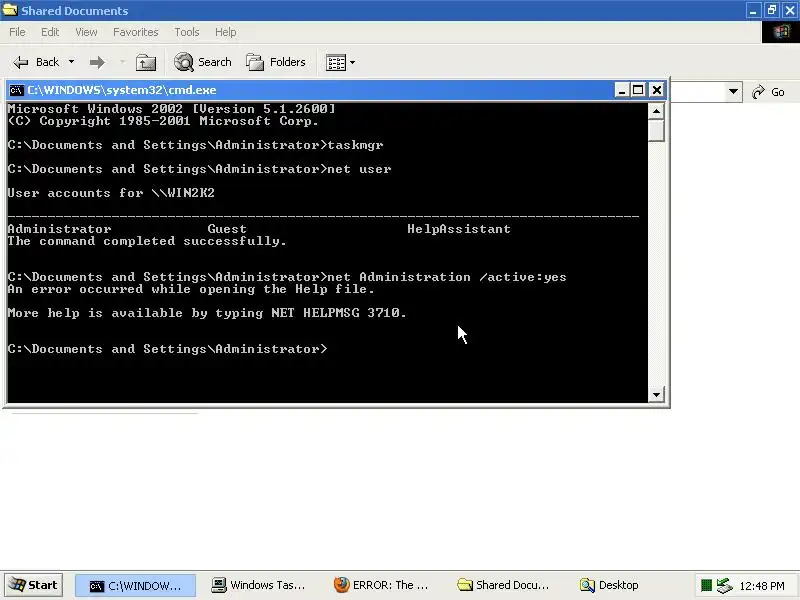Switch to C:\WINDOW... taskbar button

pos(136,586)
